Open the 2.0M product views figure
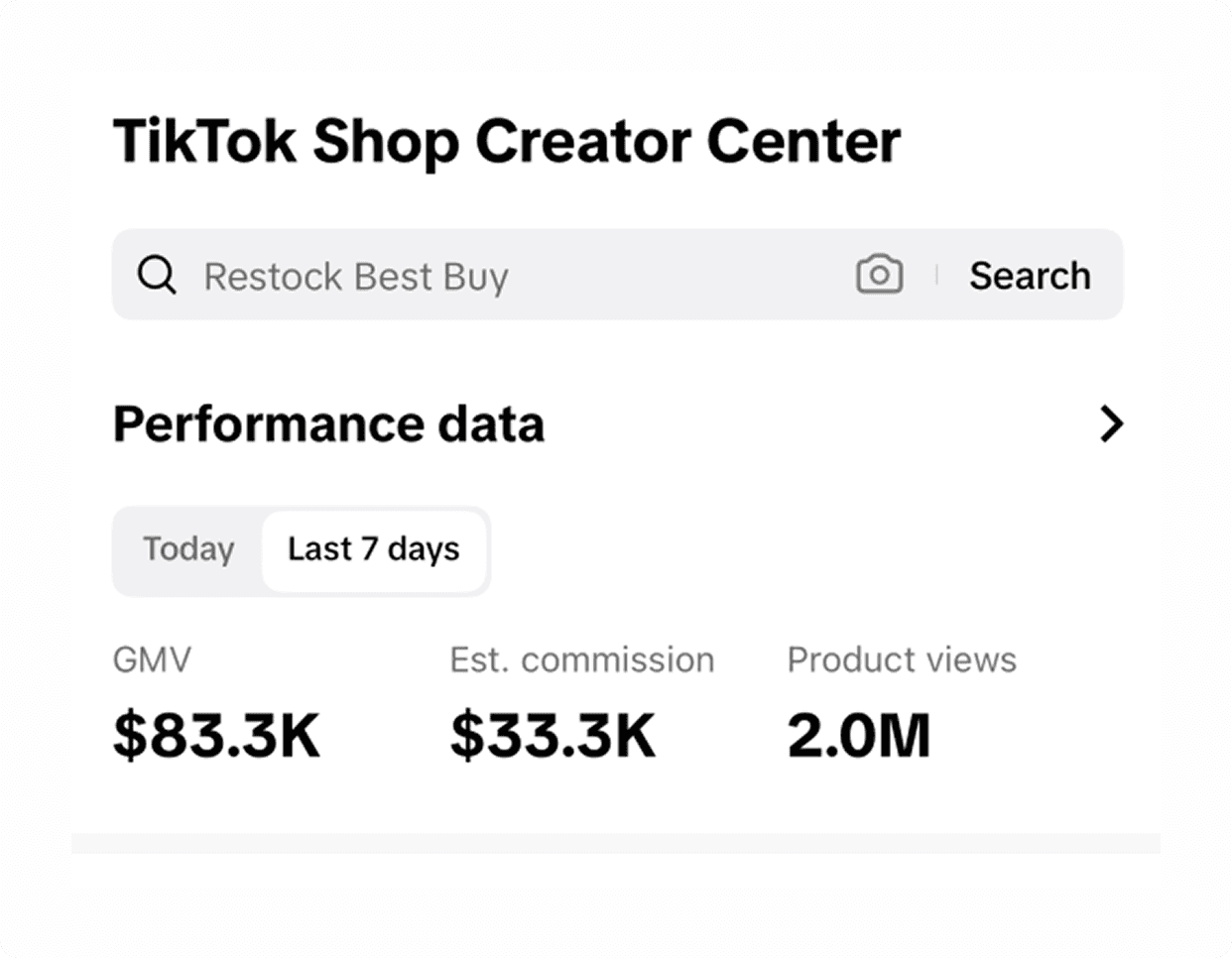 (x=858, y=736)
